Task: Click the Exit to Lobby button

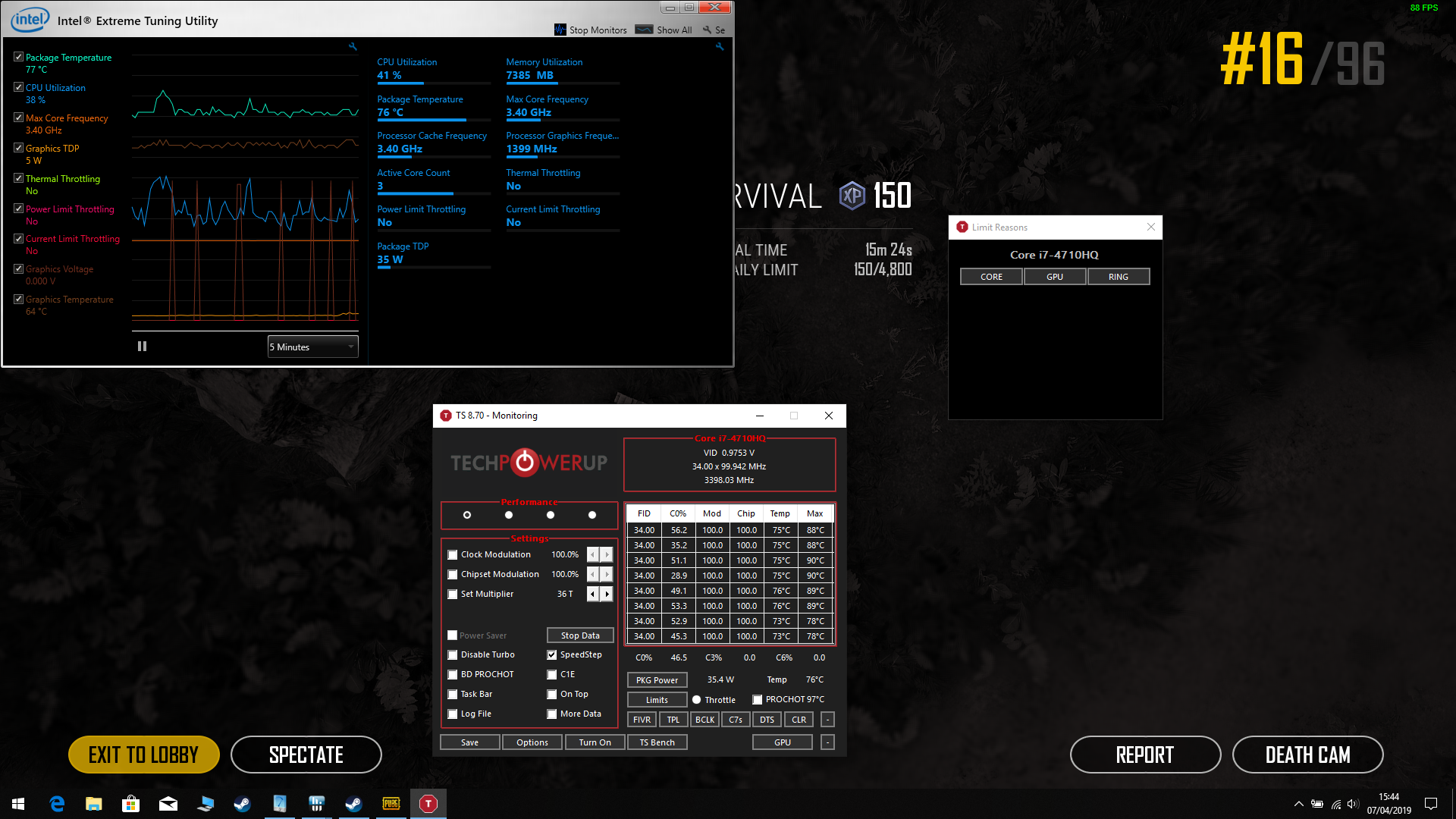Action: point(144,755)
